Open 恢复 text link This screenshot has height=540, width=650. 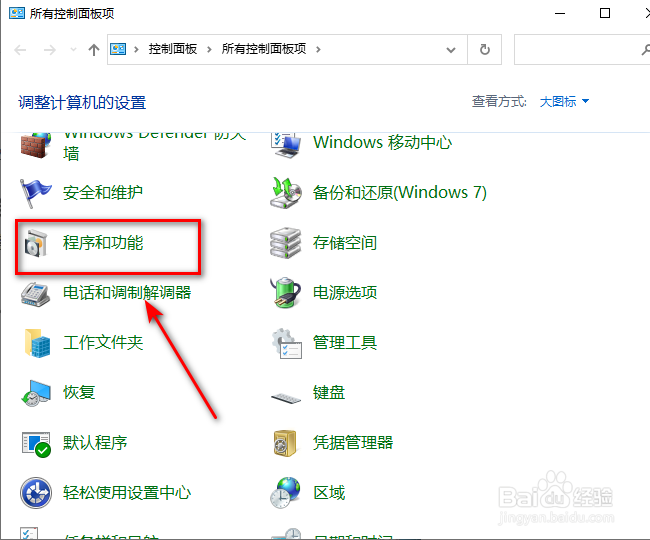[79, 392]
